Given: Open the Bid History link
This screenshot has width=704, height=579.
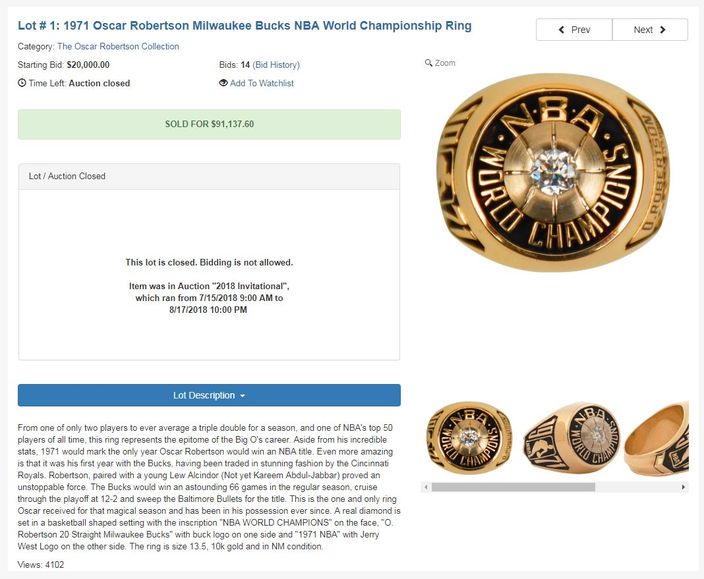Looking at the screenshot, I should tap(276, 65).
